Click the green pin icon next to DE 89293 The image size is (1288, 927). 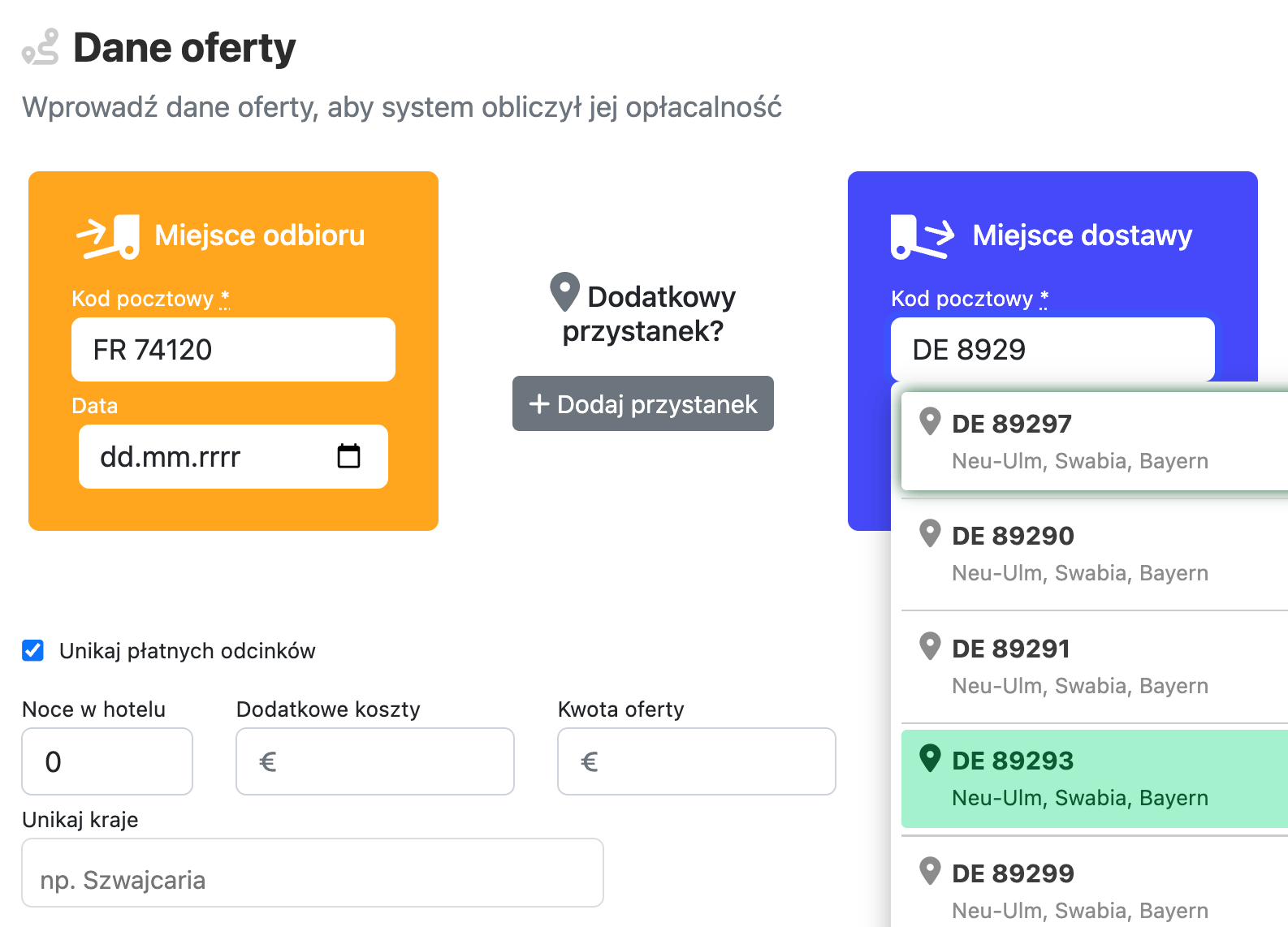(x=930, y=758)
